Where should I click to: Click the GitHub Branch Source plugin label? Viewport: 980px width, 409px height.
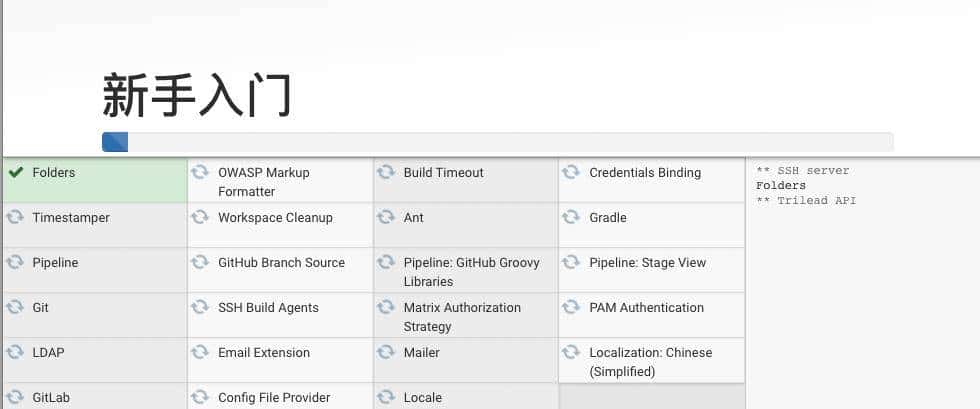tap(281, 262)
